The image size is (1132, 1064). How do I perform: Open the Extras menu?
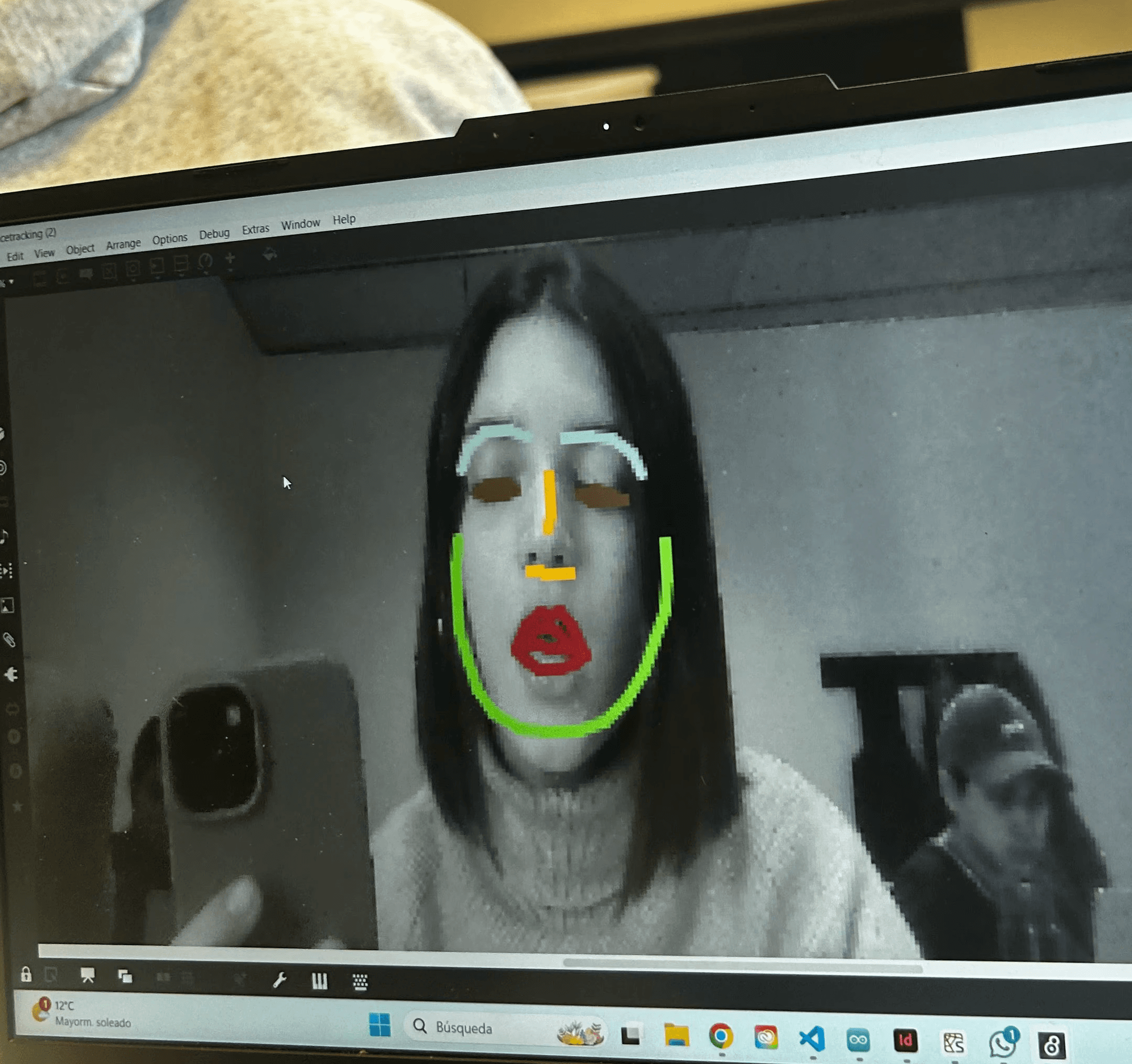point(255,229)
